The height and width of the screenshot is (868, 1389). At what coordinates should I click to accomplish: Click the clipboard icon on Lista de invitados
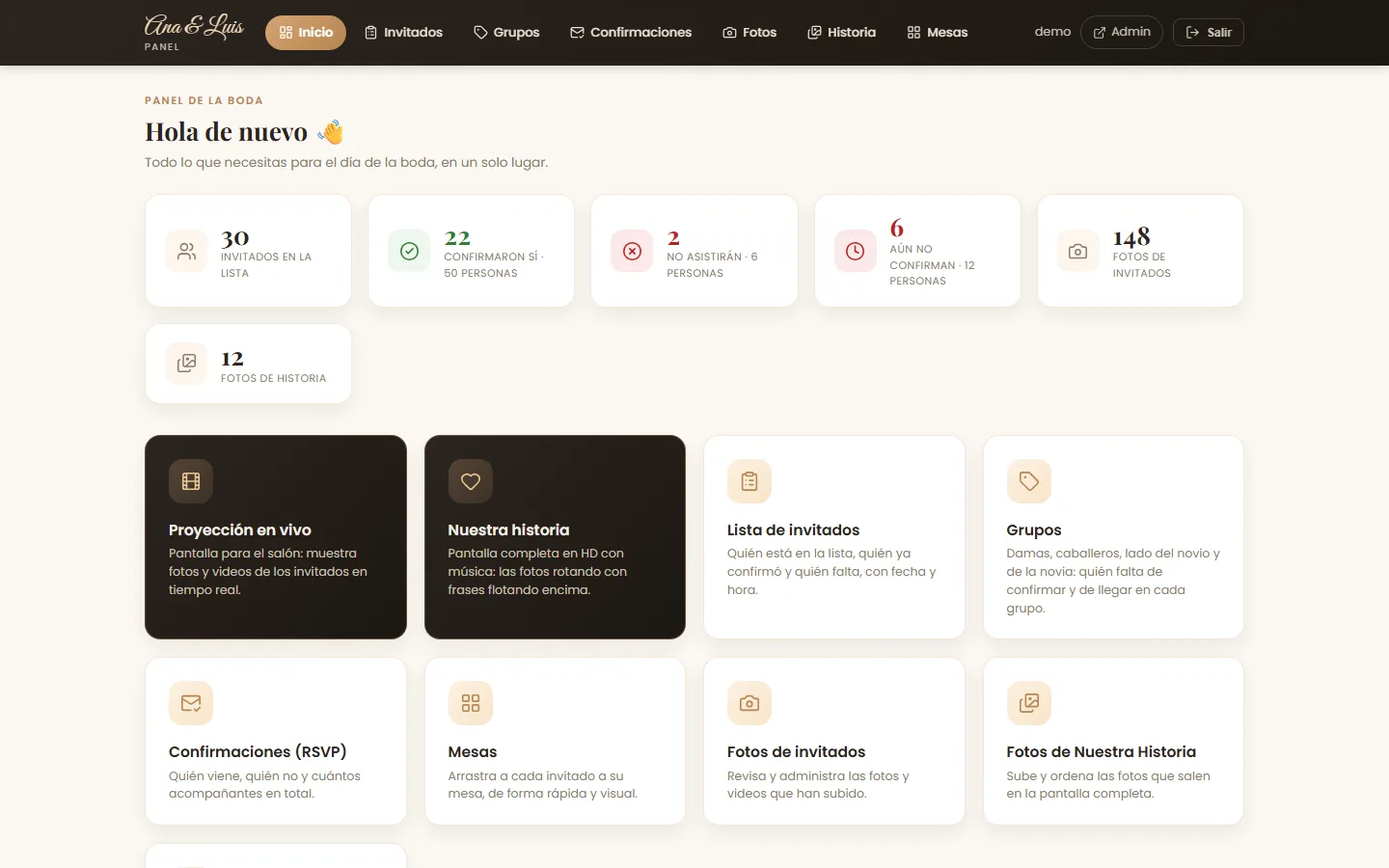749,481
